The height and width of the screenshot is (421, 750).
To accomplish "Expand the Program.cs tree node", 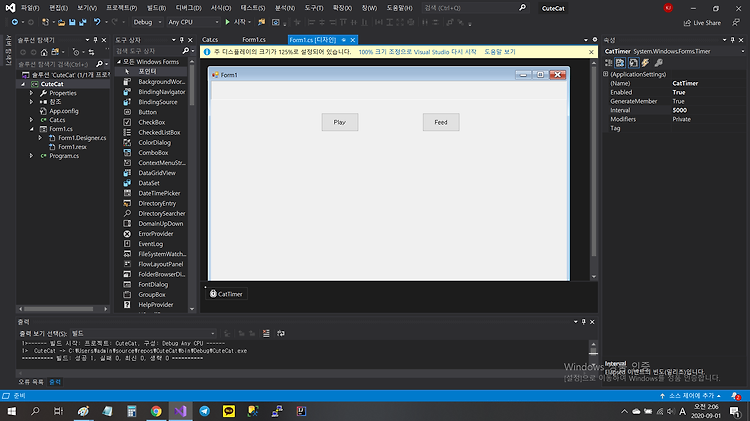I will click(32, 156).
